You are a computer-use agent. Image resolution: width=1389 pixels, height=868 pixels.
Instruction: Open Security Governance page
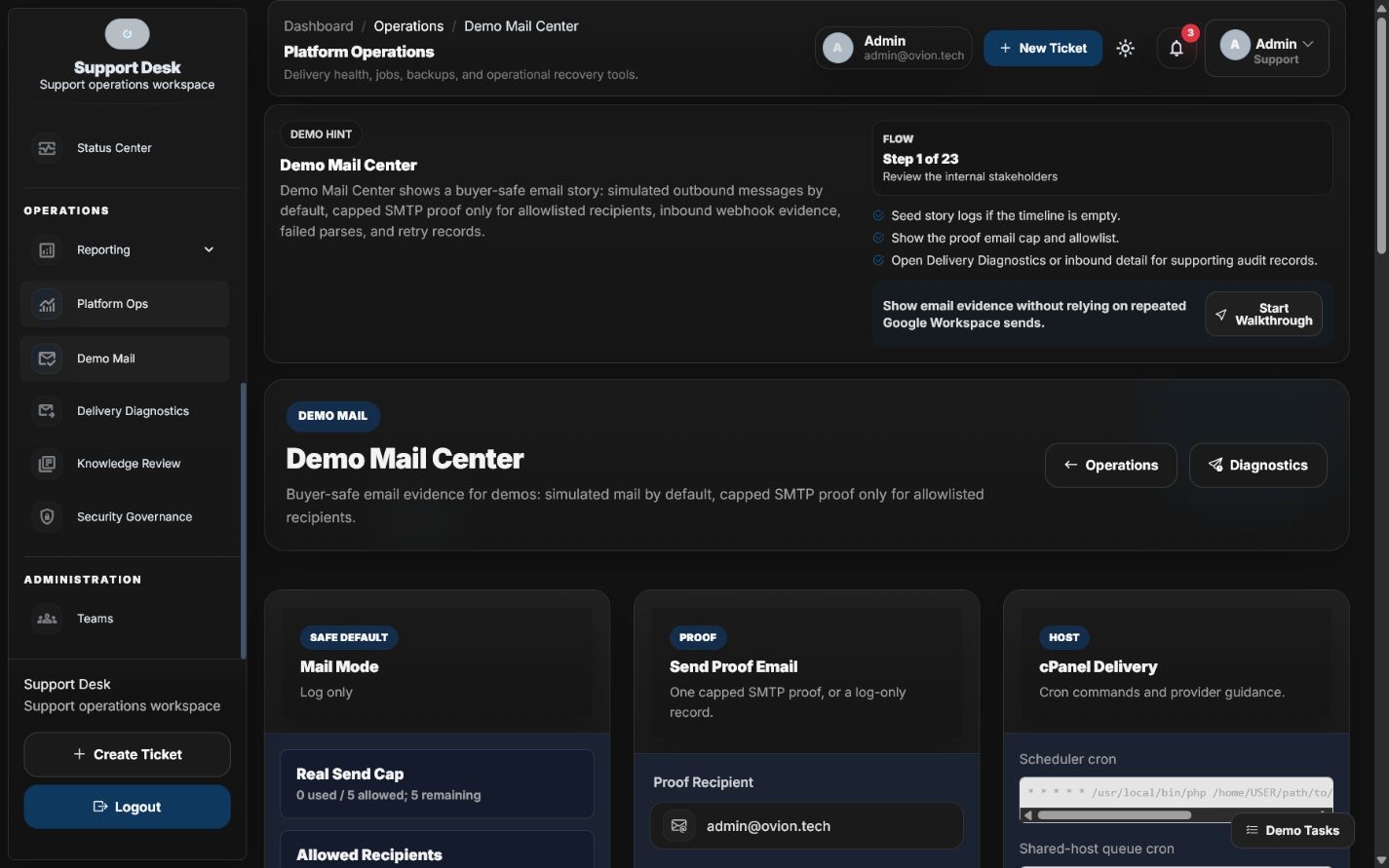125,516
